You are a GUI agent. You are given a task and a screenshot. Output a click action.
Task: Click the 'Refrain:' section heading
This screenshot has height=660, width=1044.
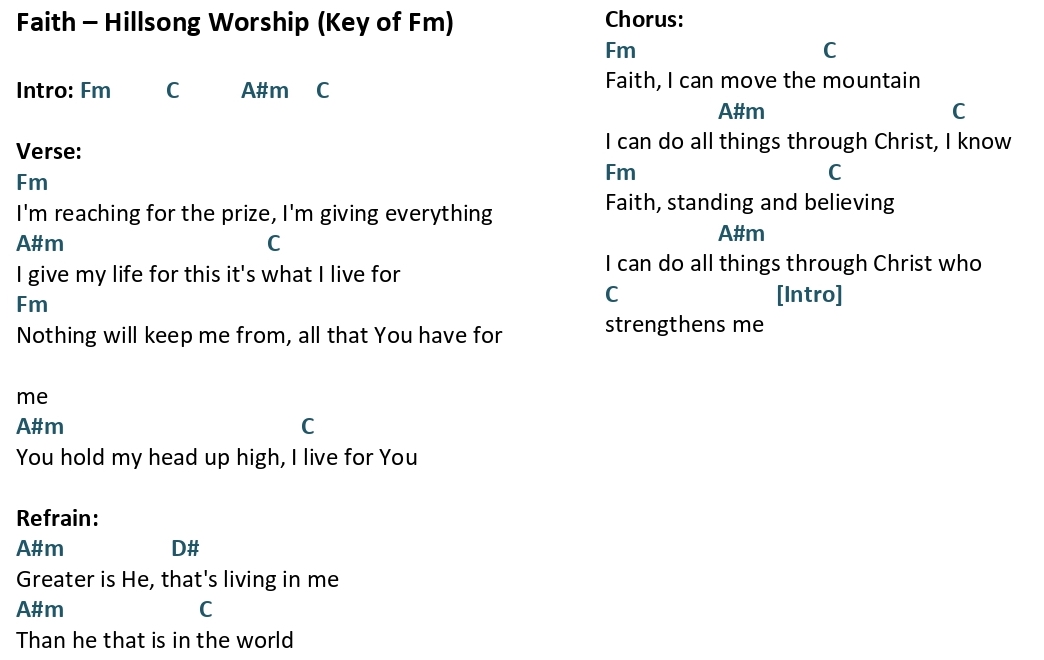tap(57, 518)
